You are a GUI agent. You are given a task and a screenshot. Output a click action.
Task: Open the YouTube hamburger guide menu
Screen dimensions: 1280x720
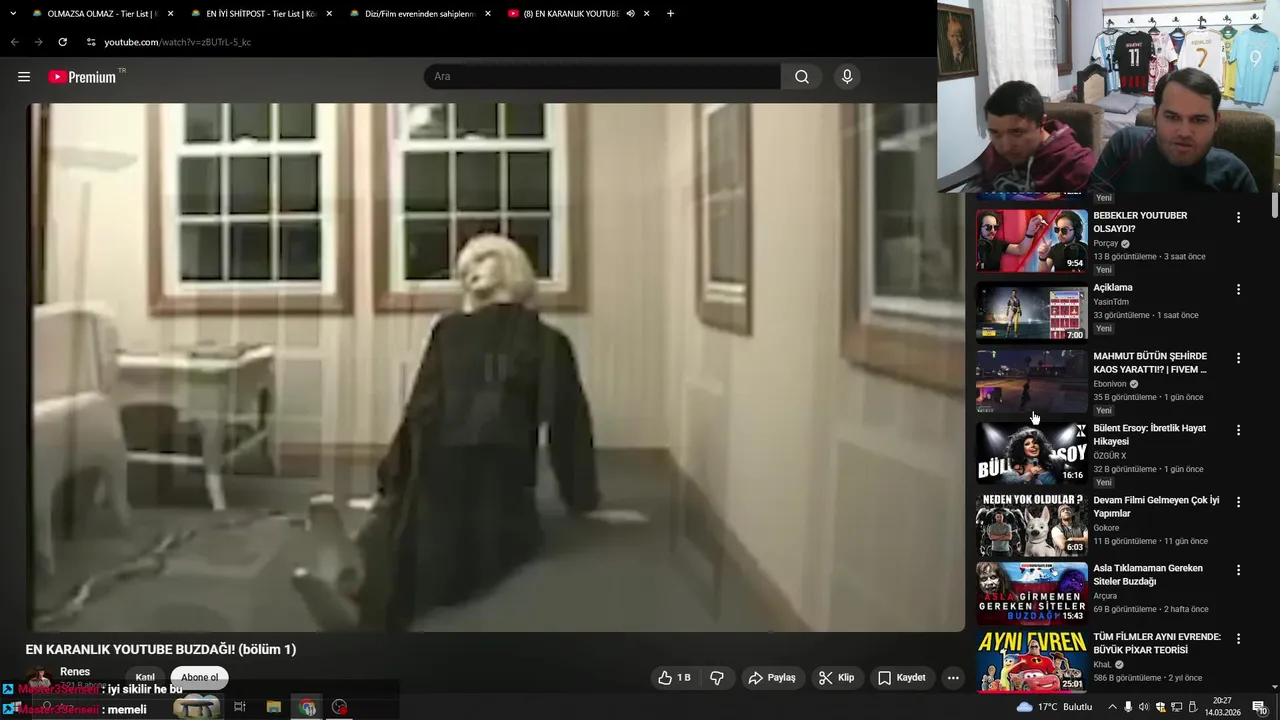pyautogui.click(x=24, y=77)
